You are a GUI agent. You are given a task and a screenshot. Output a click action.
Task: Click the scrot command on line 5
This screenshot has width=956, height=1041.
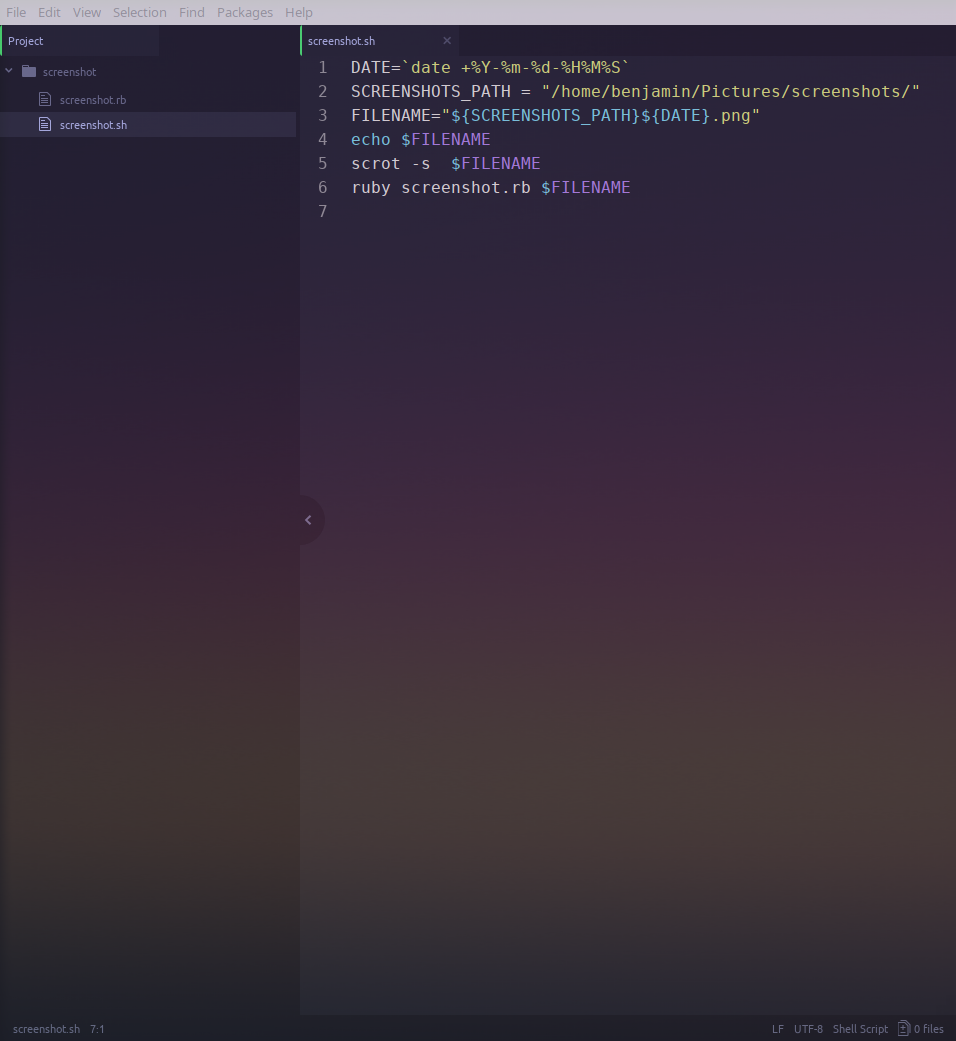tap(376, 163)
